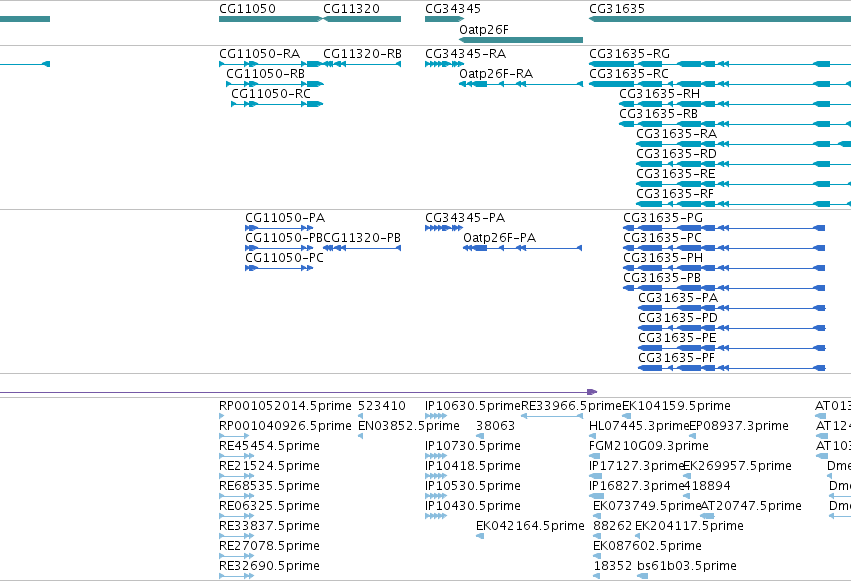Click transcript CG31635-RH
This screenshot has height=581, width=851.
click(659, 94)
